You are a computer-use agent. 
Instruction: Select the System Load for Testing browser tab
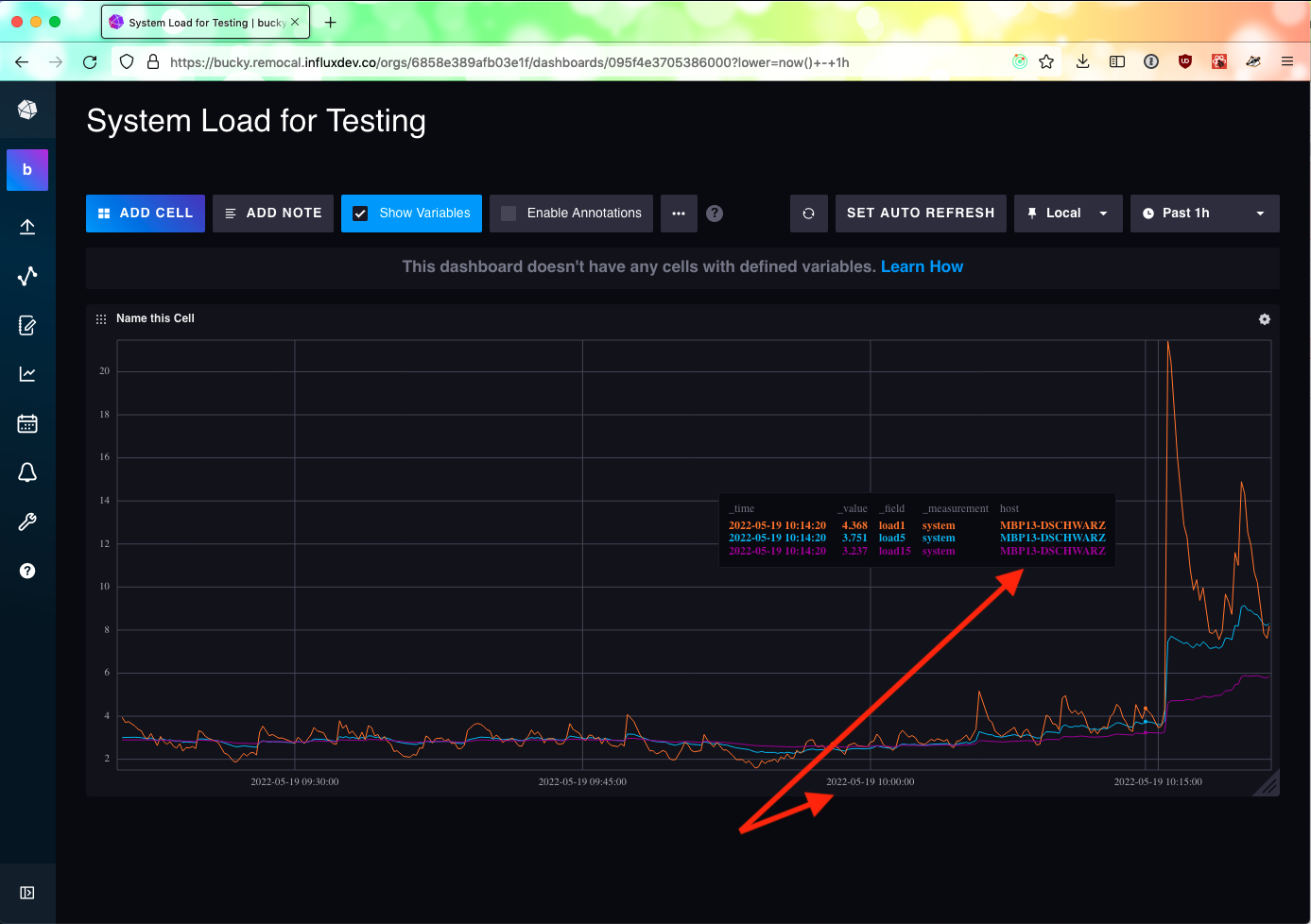click(206, 22)
